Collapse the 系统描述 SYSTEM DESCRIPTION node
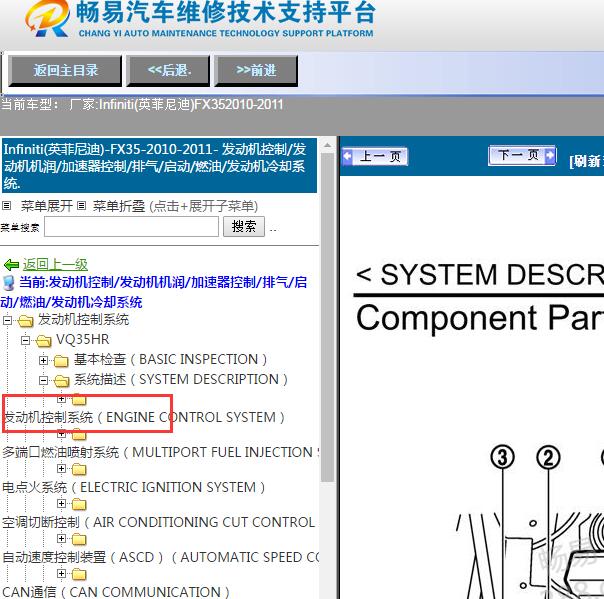 point(43,380)
